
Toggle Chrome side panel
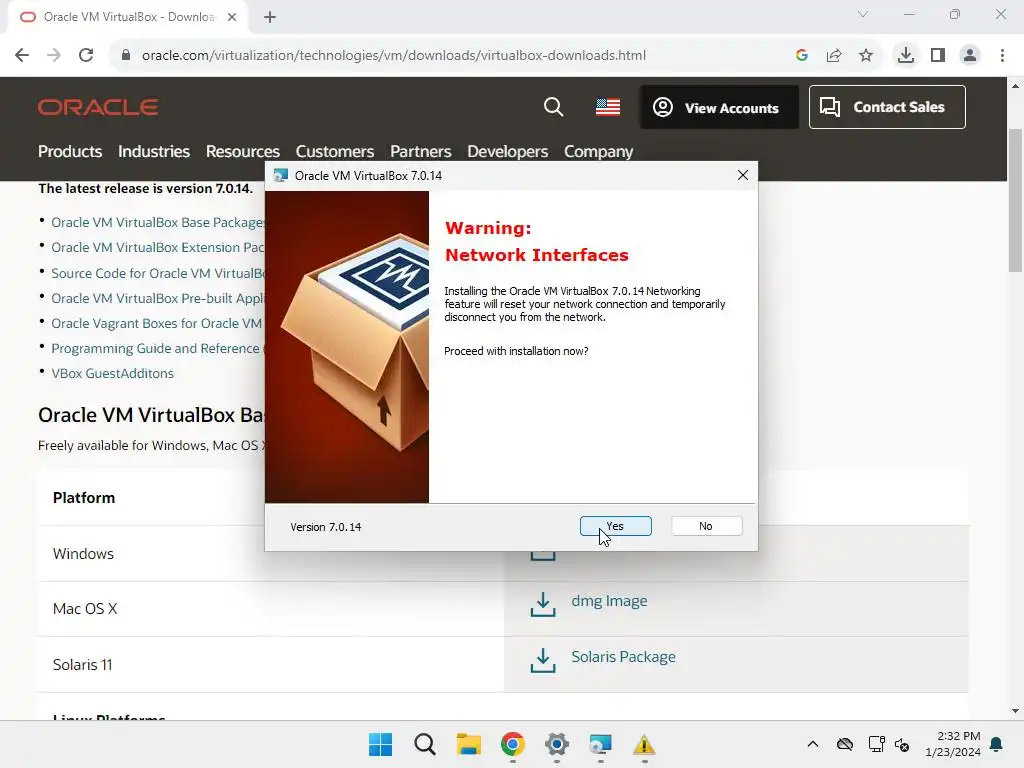(938, 55)
